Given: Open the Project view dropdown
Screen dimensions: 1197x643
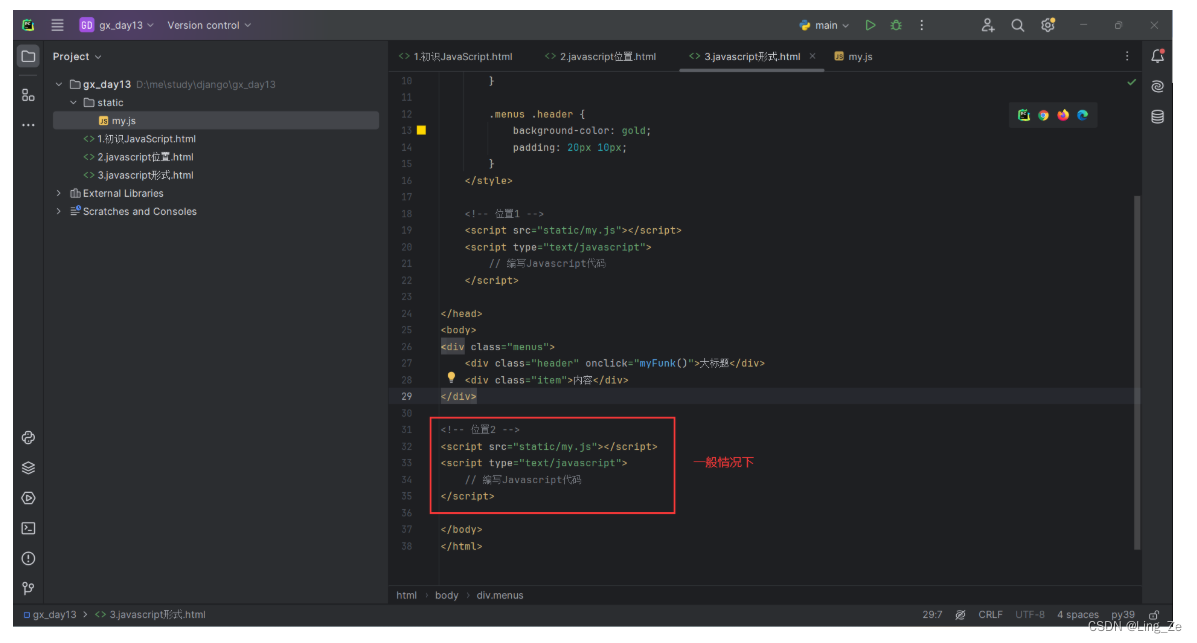Looking at the screenshot, I should click(77, 57).
